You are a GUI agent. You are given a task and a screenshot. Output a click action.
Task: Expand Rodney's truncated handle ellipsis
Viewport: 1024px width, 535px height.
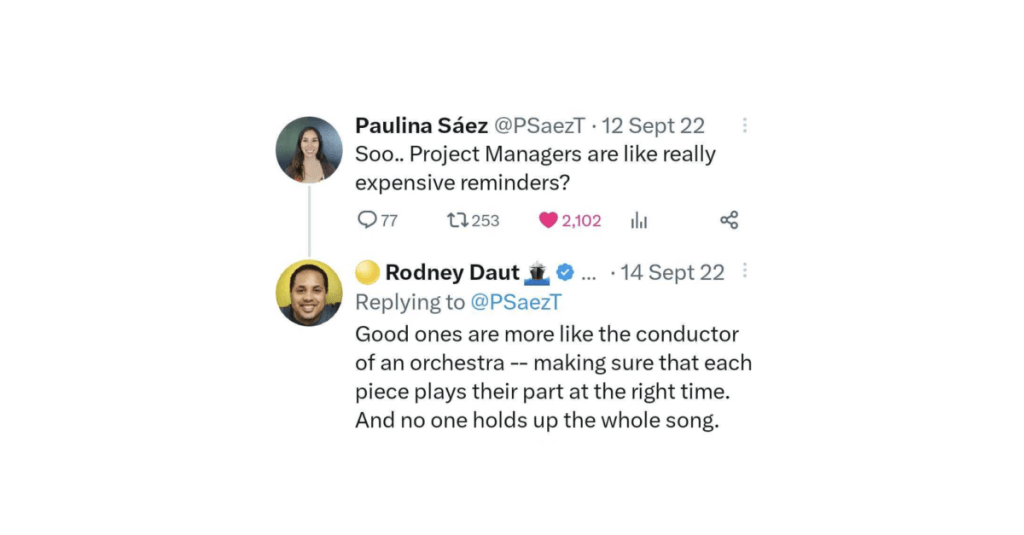(589, 273)
